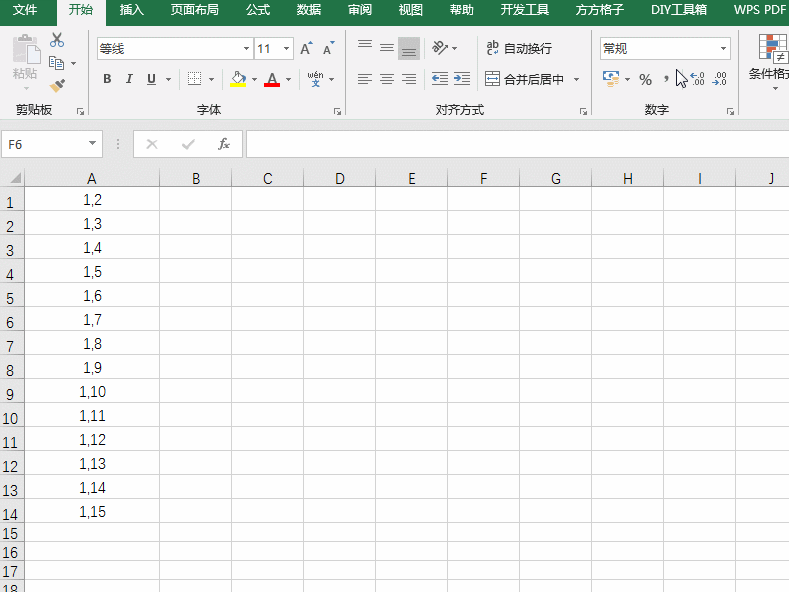789x592 pixels.
Task: Toggle Underline formatting
Action: pos(151,79)
